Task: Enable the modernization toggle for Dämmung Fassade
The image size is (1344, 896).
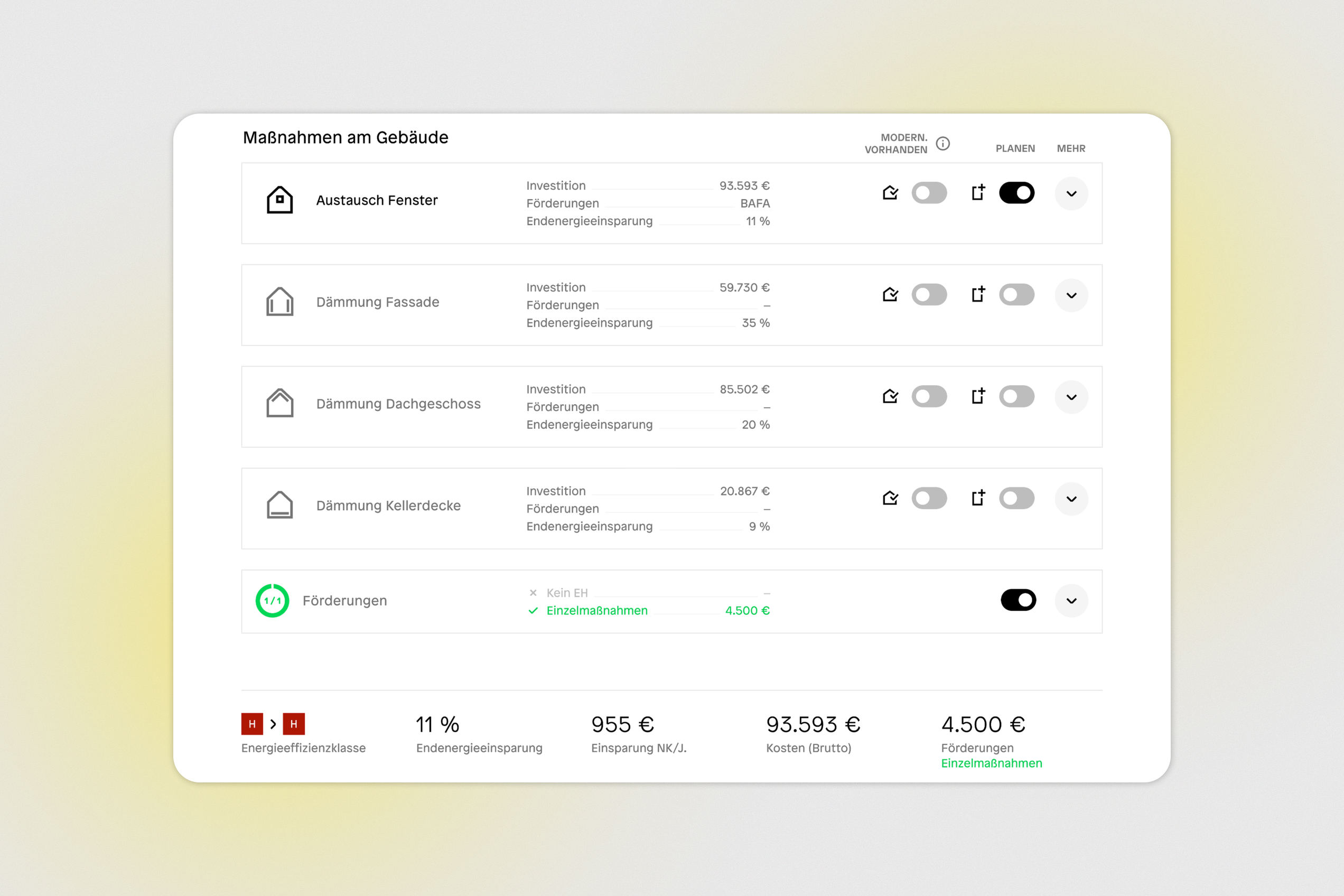Action: pos(929,294)
